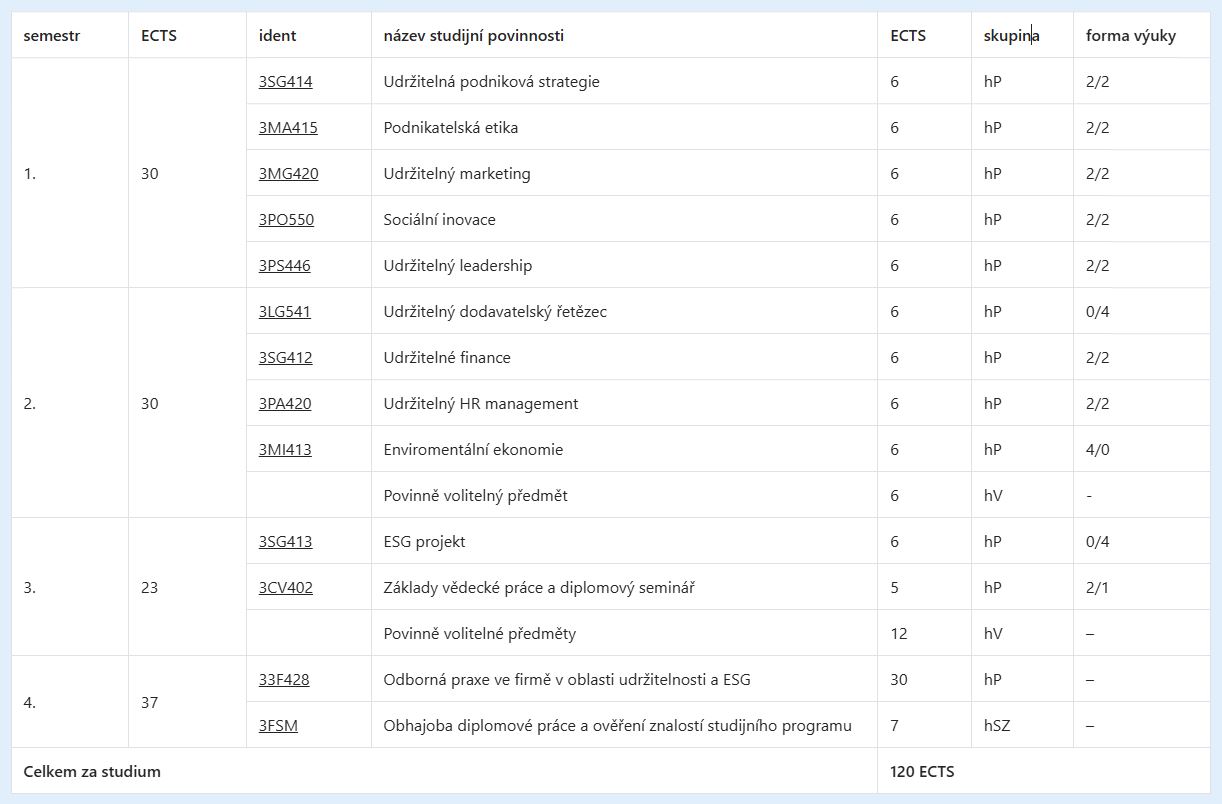Click 'Povinně volitelný předmět' row text

coord(475,496)
